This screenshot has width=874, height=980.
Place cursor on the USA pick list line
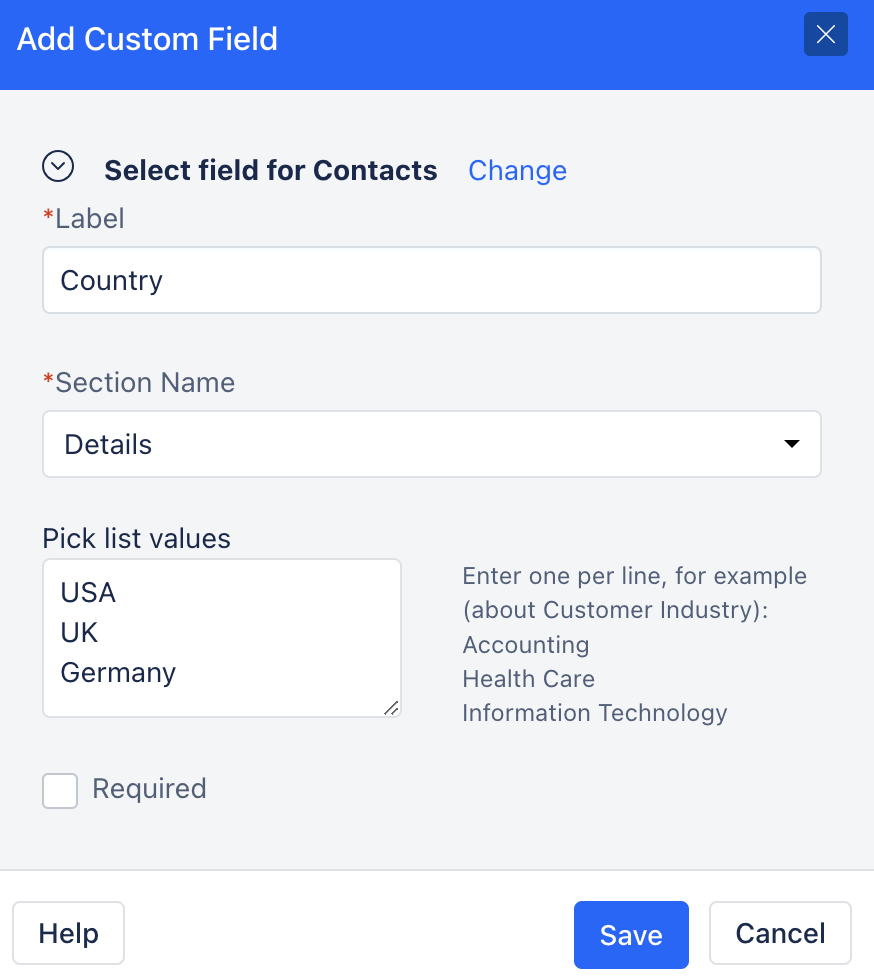tap(88, 592)
